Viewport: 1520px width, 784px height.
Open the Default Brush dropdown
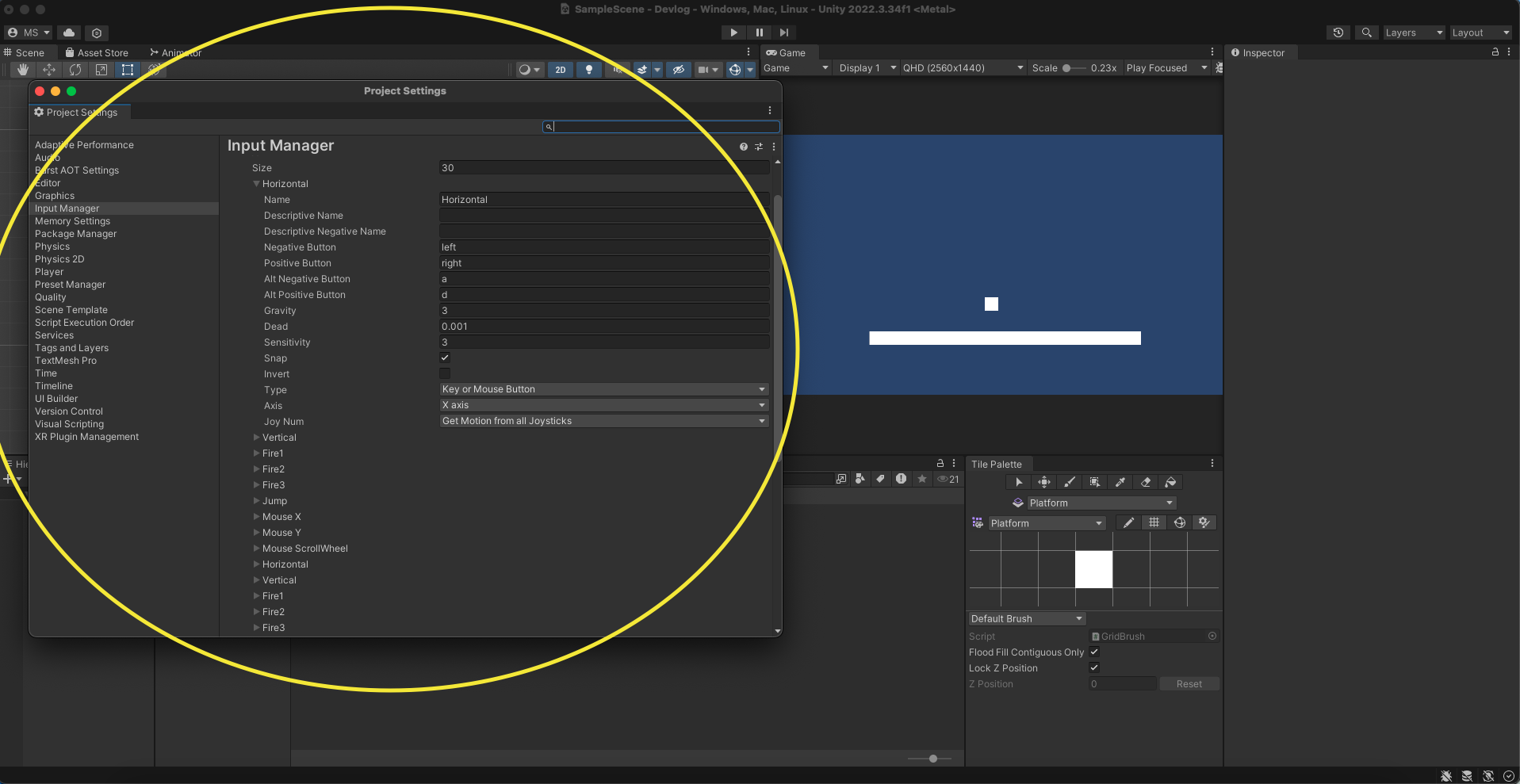[x=1026, y=618]
